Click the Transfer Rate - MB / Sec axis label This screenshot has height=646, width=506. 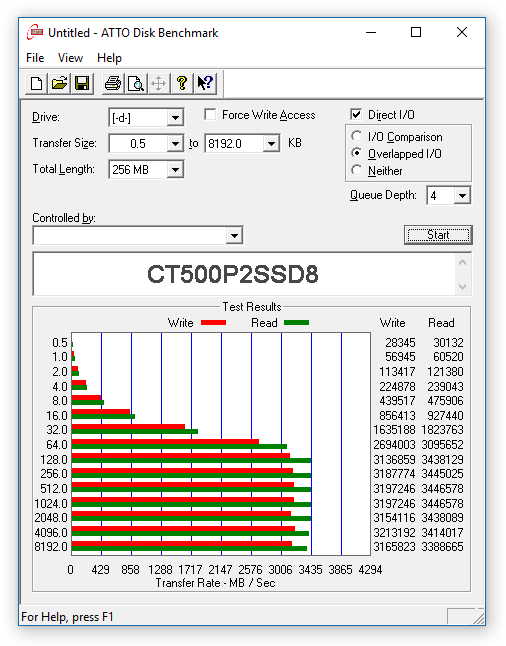tap(216, 583)
